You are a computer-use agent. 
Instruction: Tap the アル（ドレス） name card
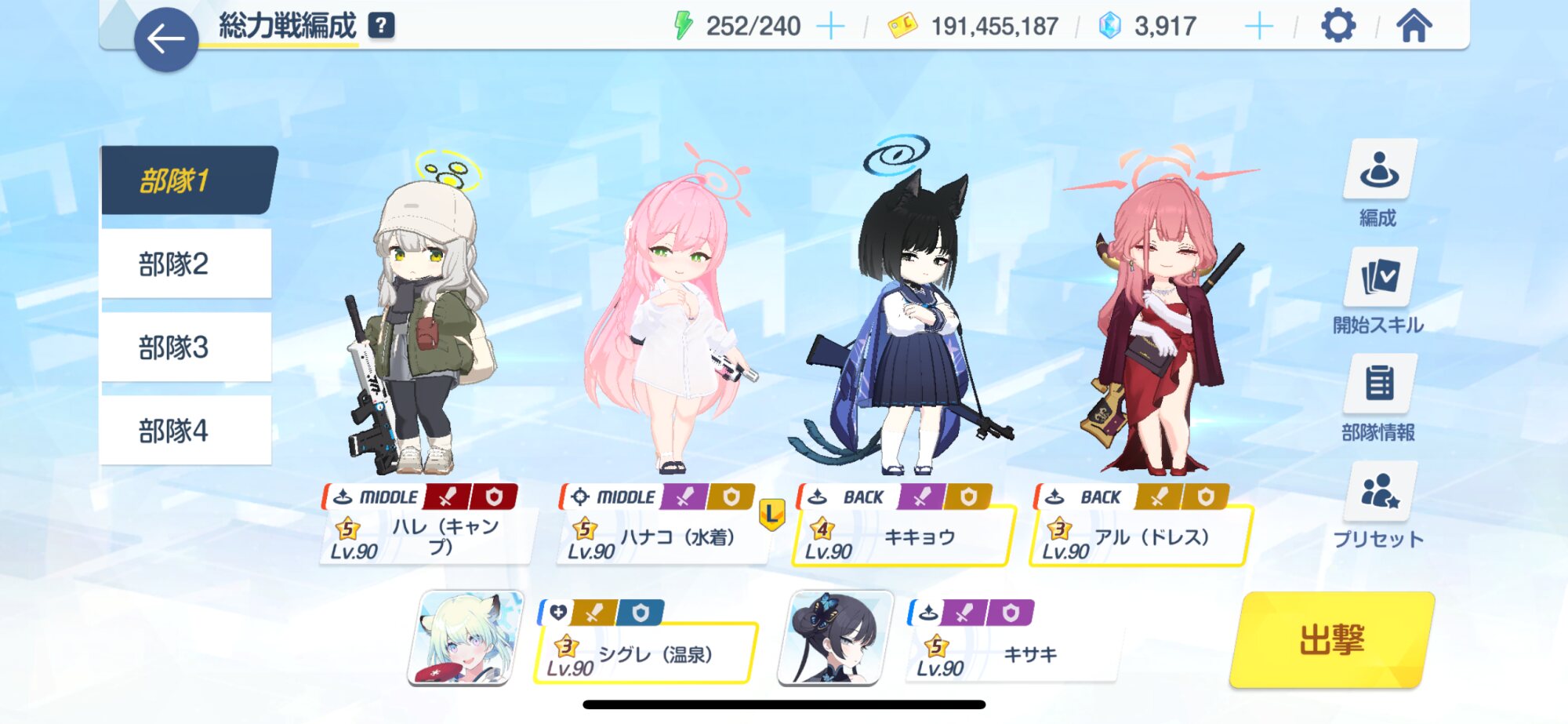pos(1141,537)
